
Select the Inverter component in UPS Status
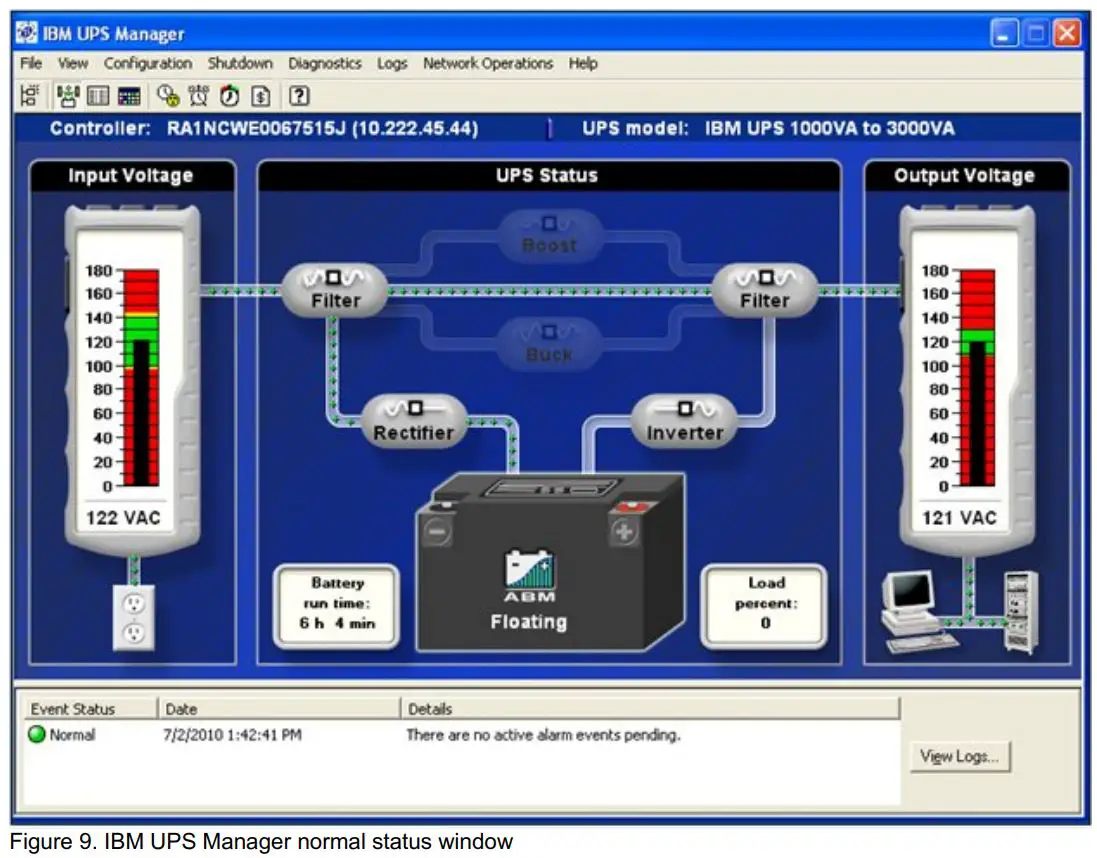[686, 419]
